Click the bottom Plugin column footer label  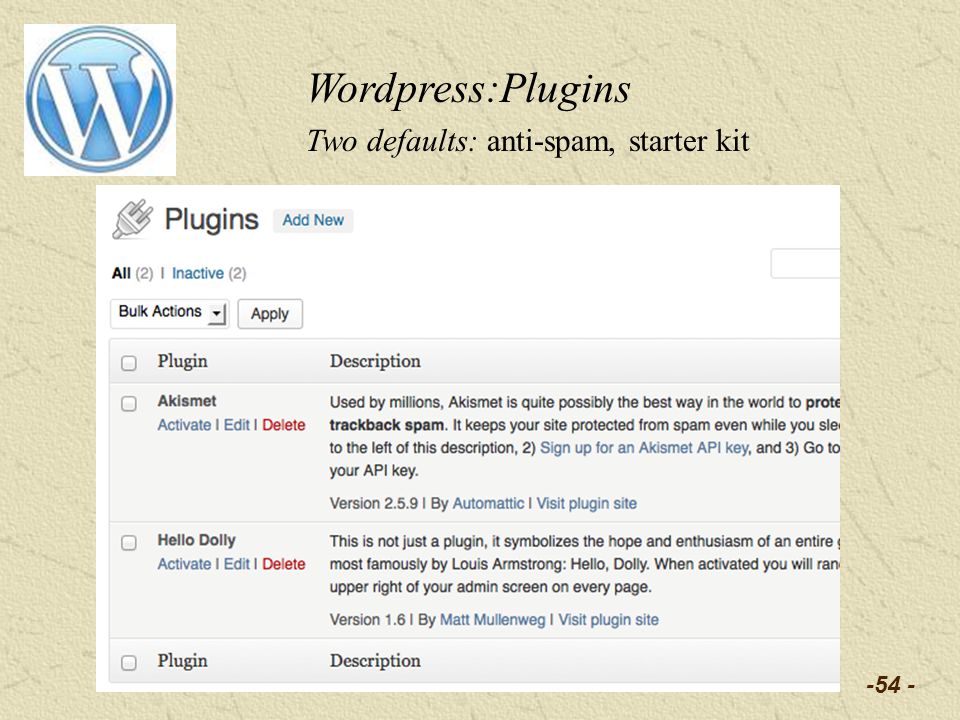click(182, 661)
